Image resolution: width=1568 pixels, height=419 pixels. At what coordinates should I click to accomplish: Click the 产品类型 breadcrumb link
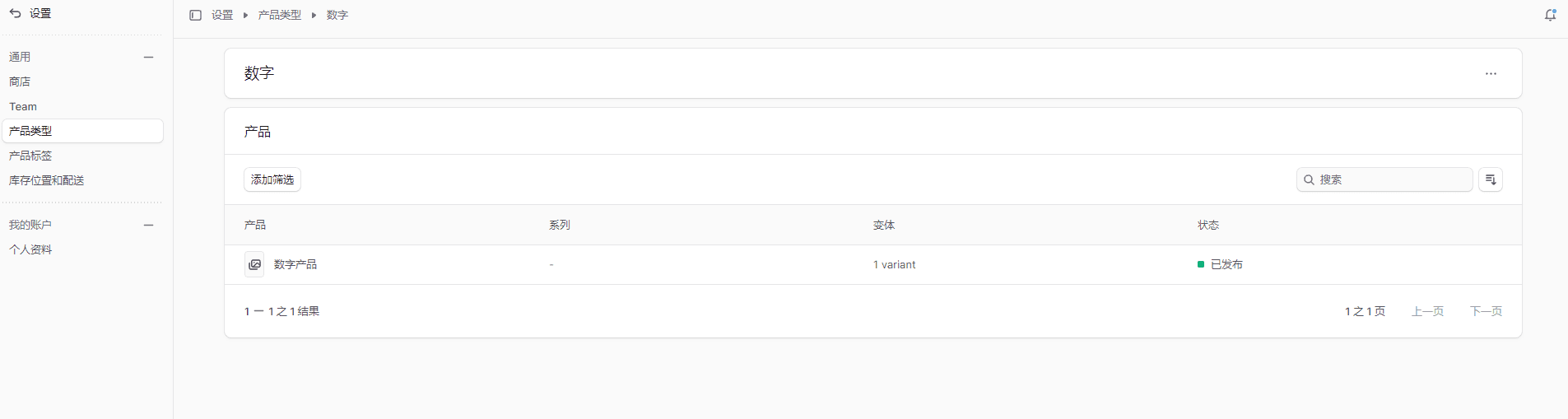coord(280,15)
